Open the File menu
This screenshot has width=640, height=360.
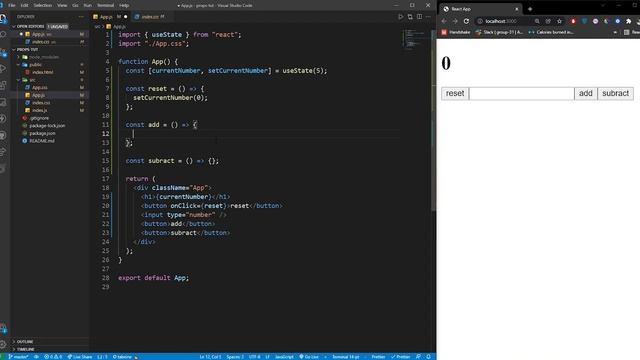point(12,5)
